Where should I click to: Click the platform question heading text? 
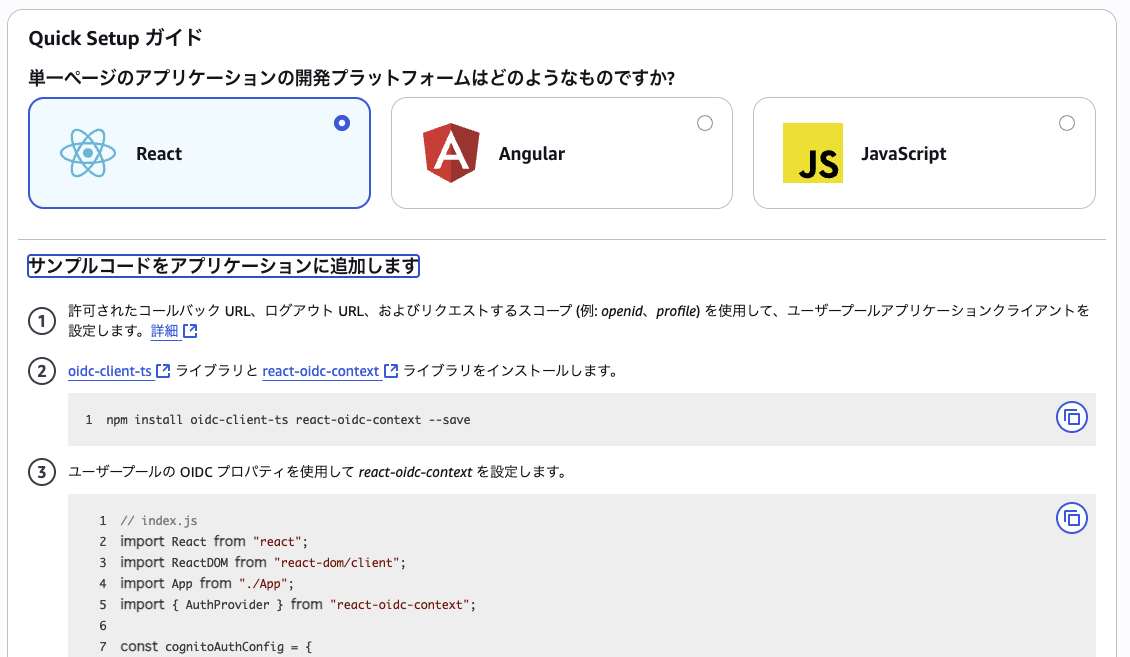coord(352,77)
